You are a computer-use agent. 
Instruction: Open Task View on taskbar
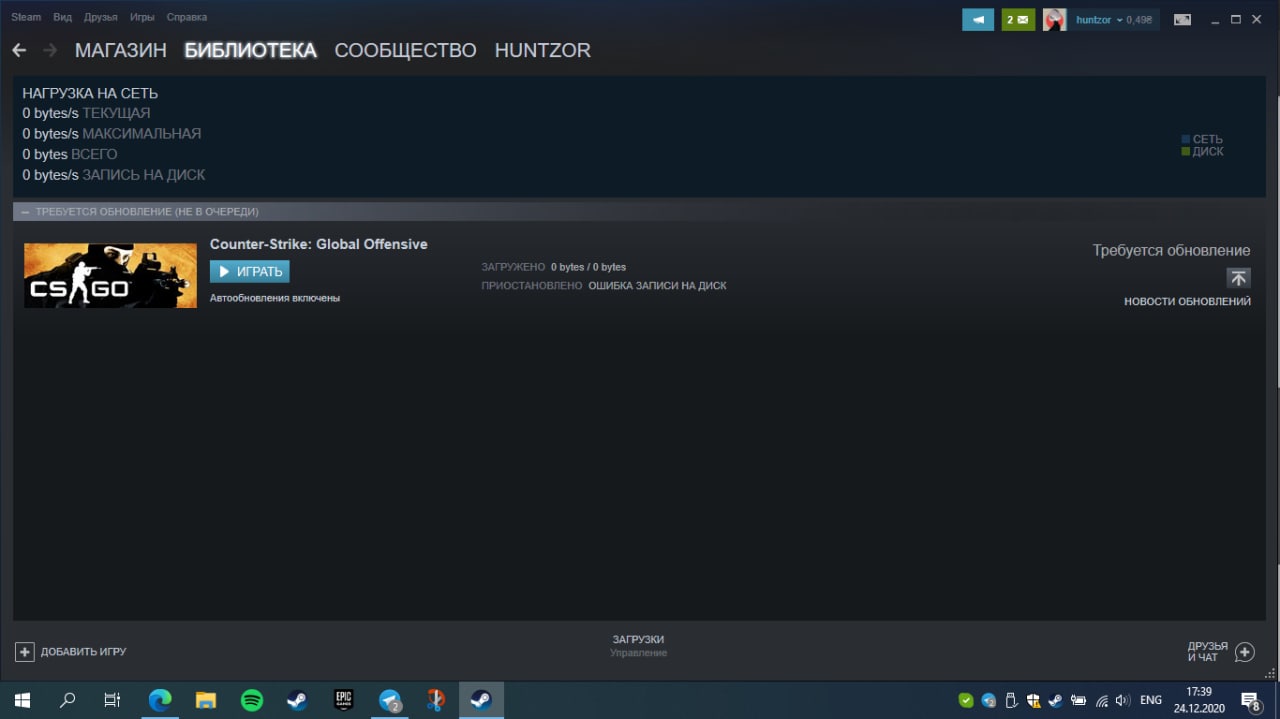pyautogui.click(x=113, y=700)
